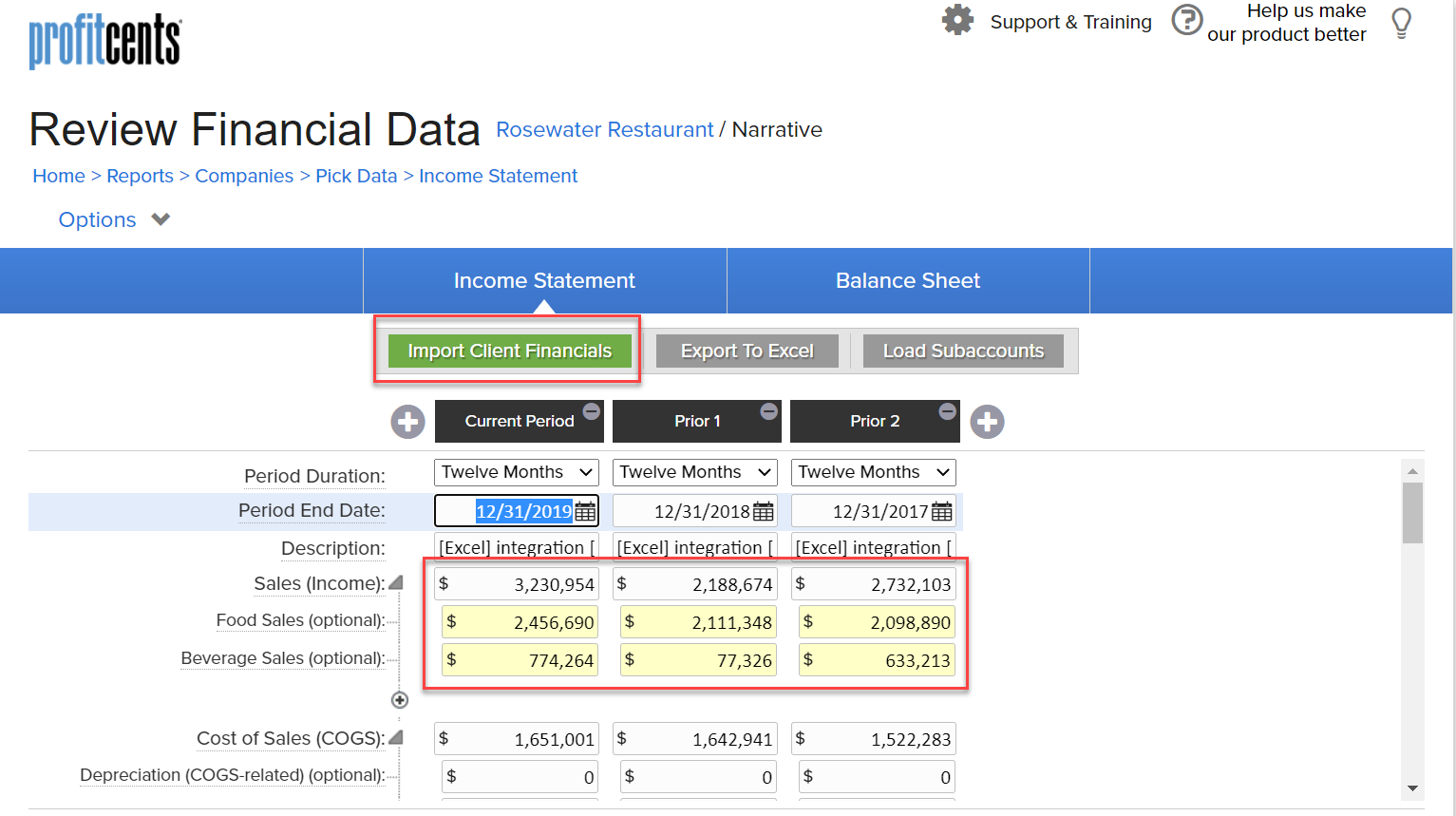Viewport: 1456px width, 816px height.
Task: Click Food Sales field 2,456,690
Action: [x=520, y=622]
